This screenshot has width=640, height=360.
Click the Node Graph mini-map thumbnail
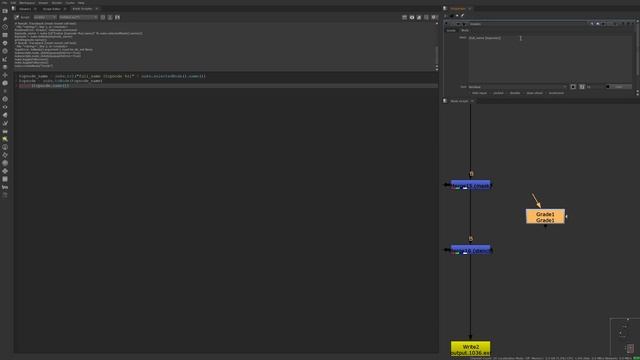coord(624,337)
